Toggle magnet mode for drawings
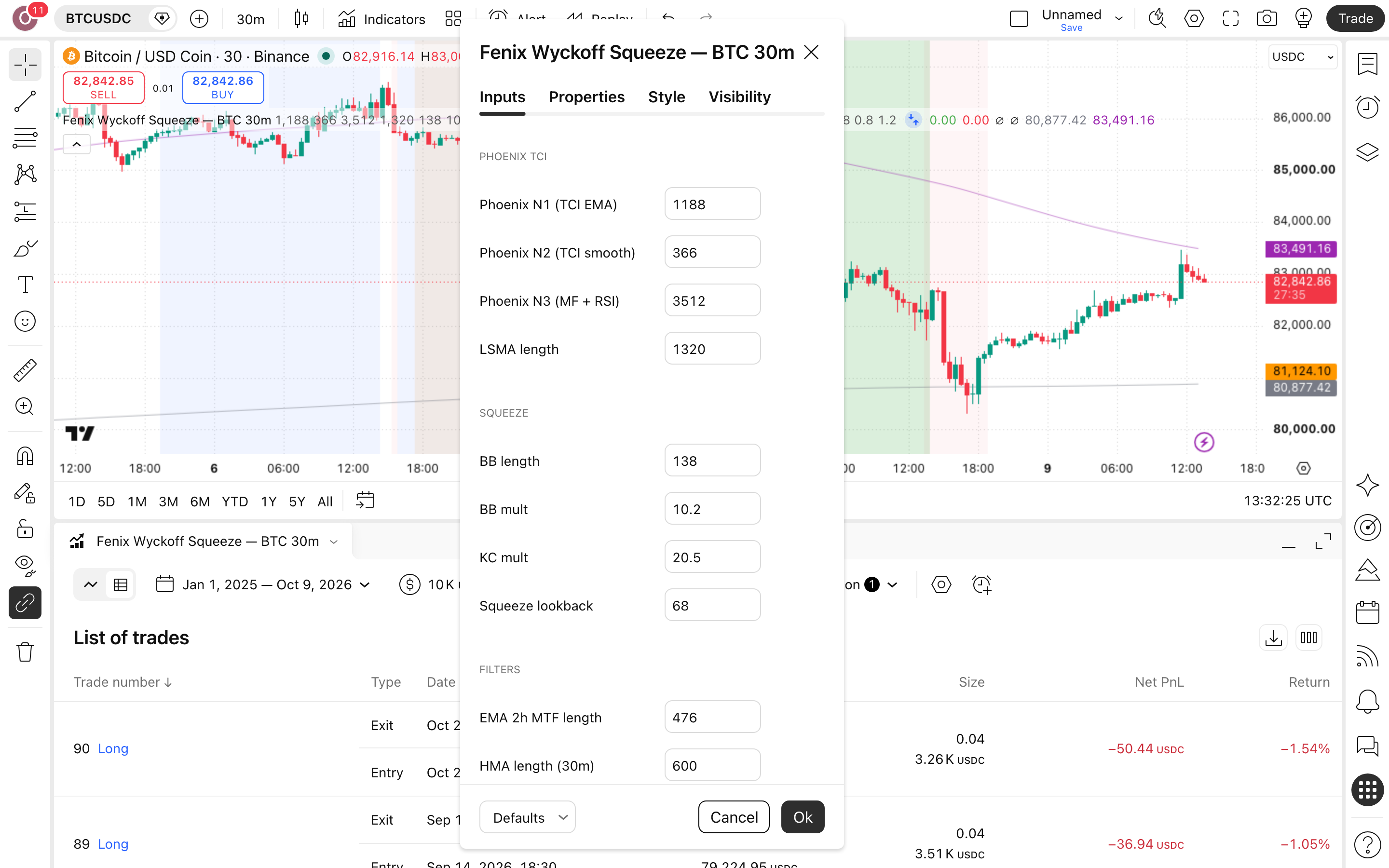This screenshot has height=868, width=1389. 25,456
